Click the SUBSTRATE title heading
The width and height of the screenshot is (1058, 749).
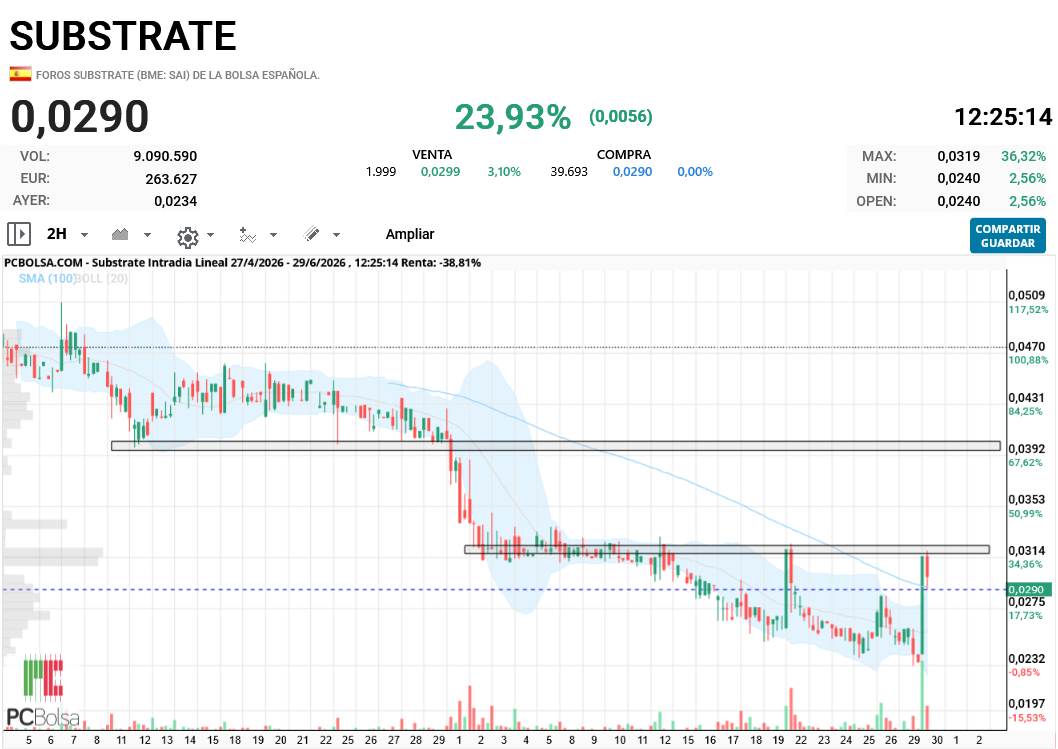[123, 36]
